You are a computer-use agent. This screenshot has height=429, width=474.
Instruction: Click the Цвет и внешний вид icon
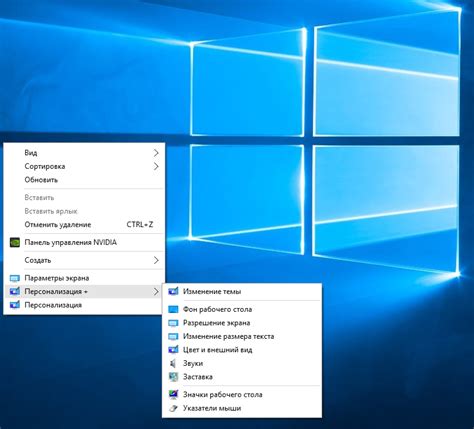(x=173, y=350)
